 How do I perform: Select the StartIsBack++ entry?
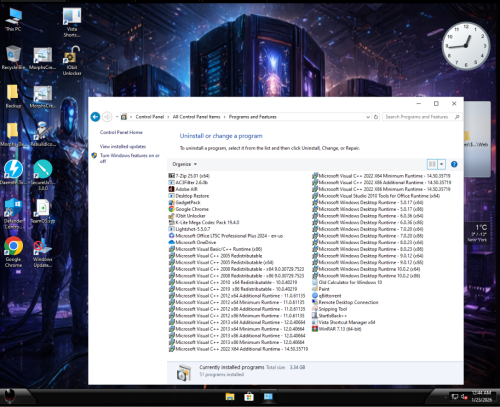(329, 316)
